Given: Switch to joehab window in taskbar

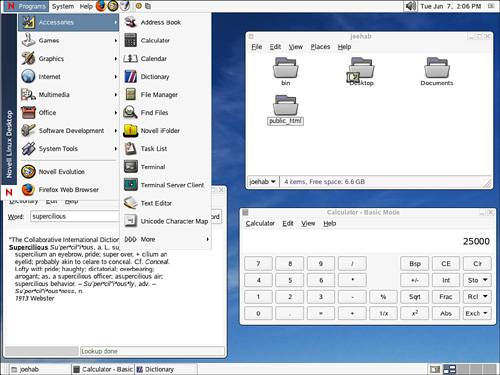Looking at the screenshot, I should coord(39,369).
